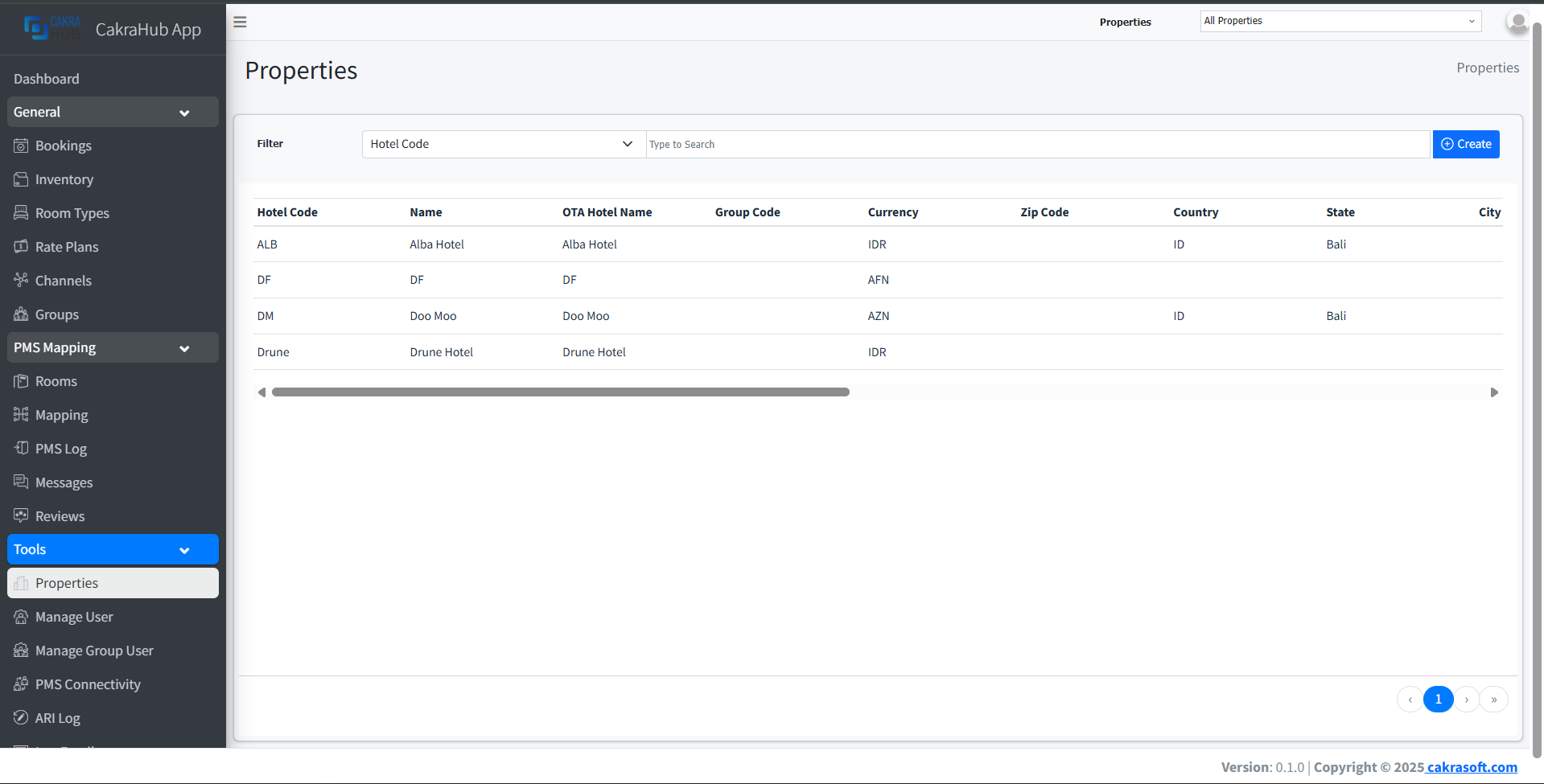Collapse the General section
The height and width of the screenshot is (784, 1544).
[x=184, y=113]
